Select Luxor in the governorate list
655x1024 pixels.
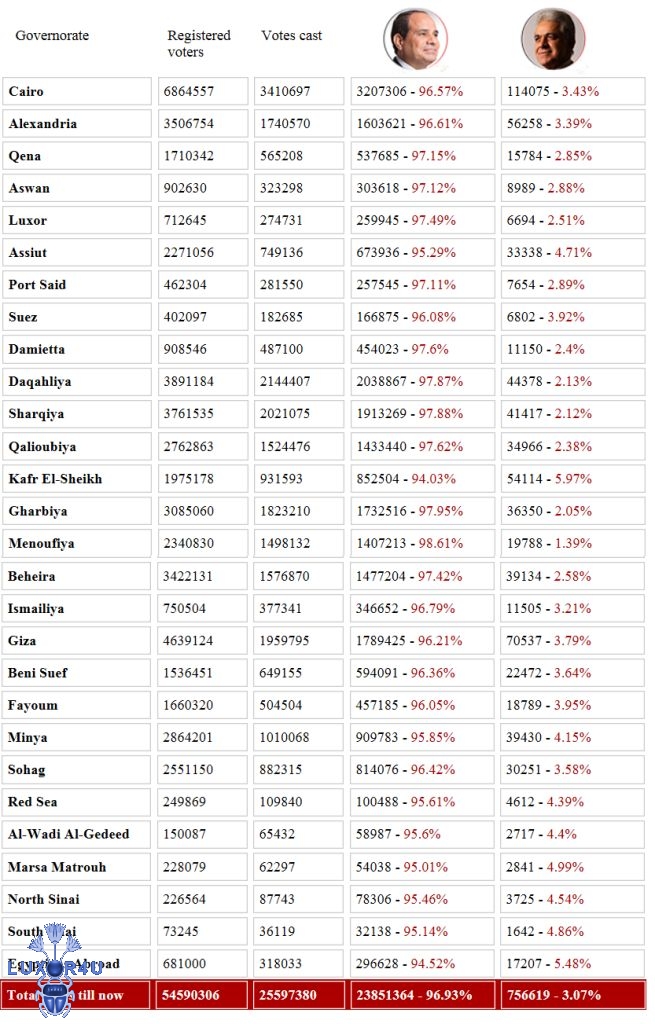77,221
